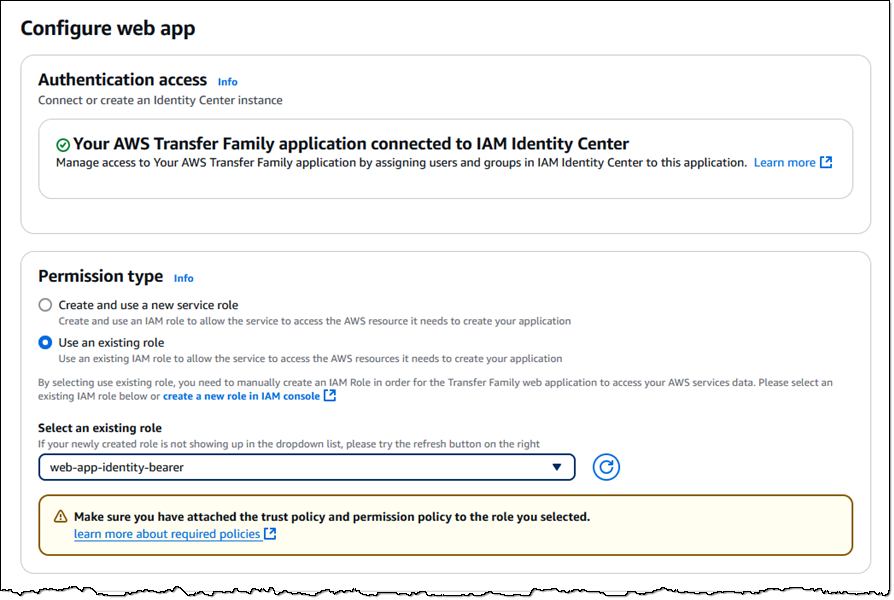Screen dimensions: 894x600
Task: Click the Configure web app heading
Action: [x=108, y=28]
